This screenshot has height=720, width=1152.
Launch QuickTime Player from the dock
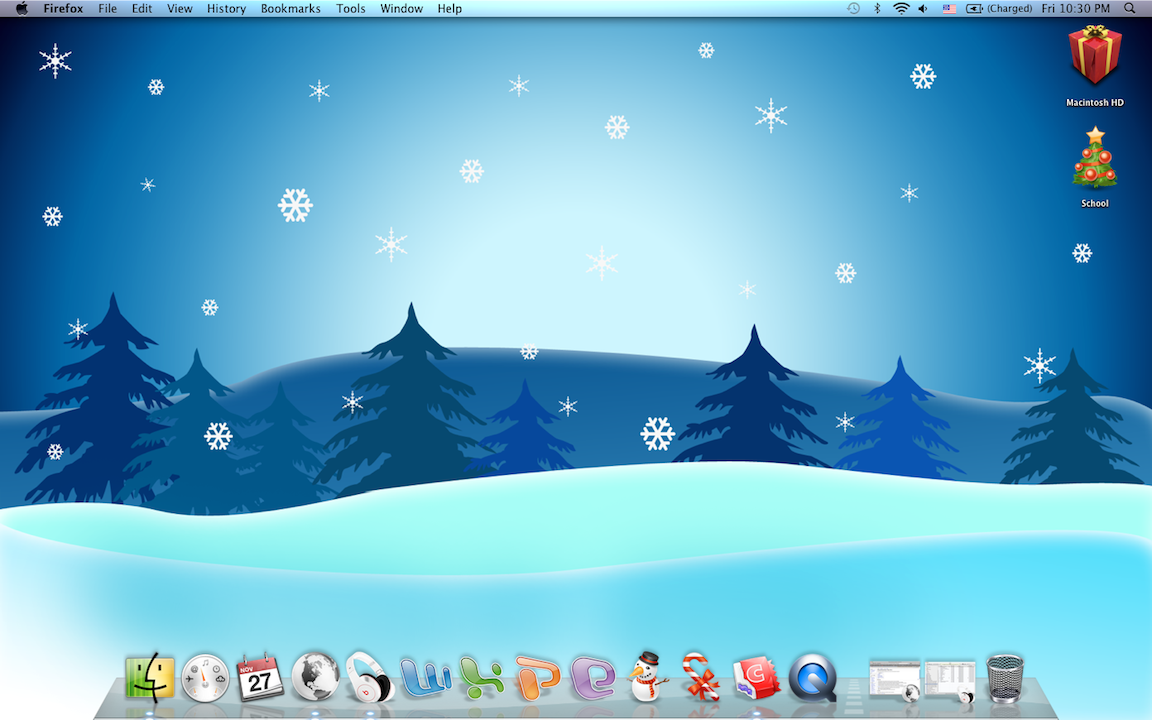(x=813, y=677)
